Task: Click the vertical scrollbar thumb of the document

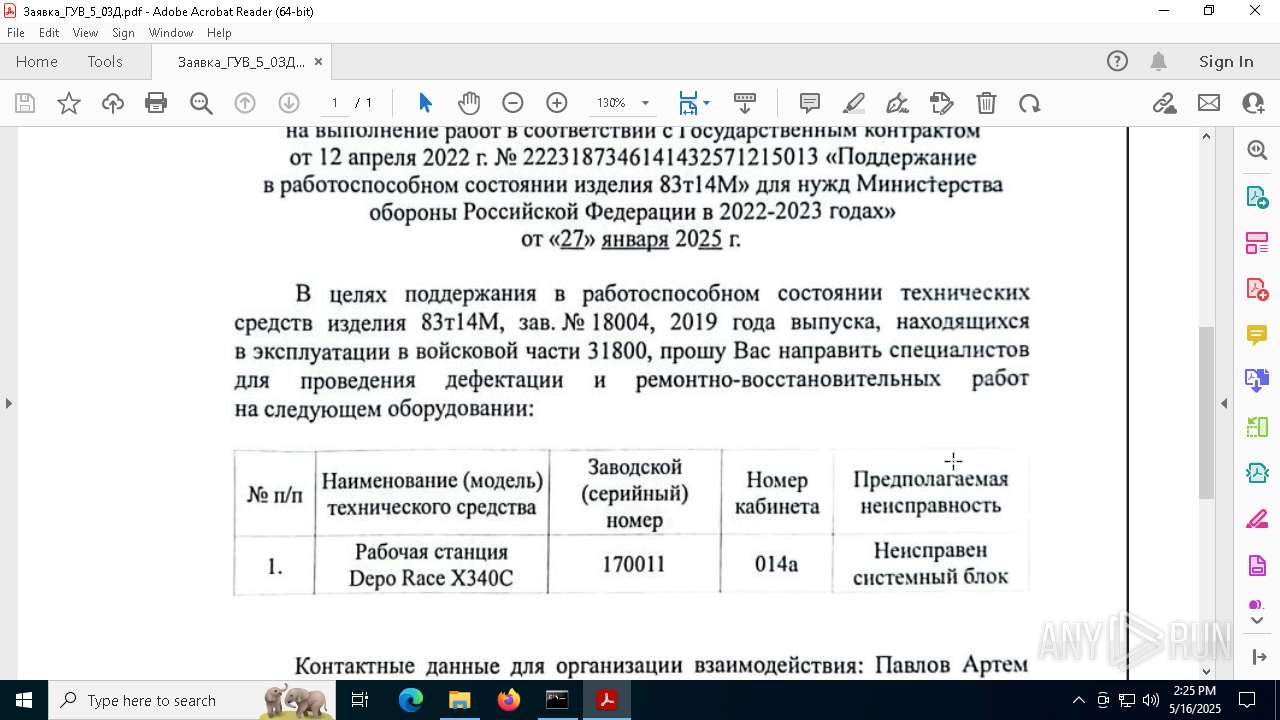Action: tap(1206, 413)
